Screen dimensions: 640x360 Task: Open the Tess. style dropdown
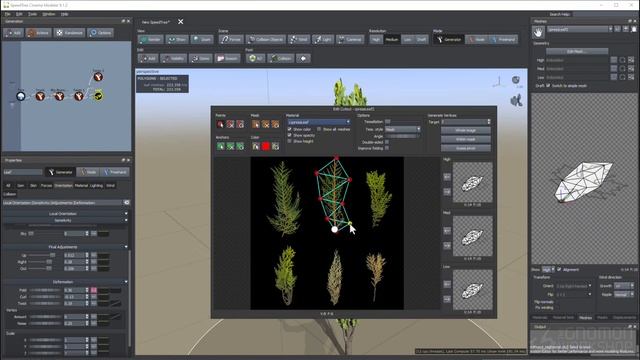pyautogui.click(x=402, y=129)
